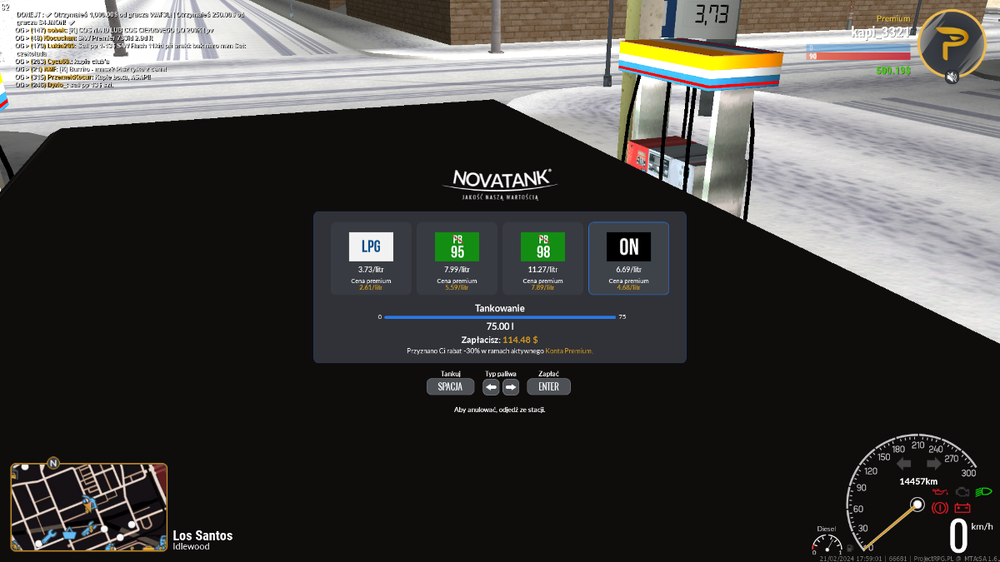Viewport: 1000px width, 562px height.
Task: Click the premium P coin avatar icon
Action: point(952,43)
